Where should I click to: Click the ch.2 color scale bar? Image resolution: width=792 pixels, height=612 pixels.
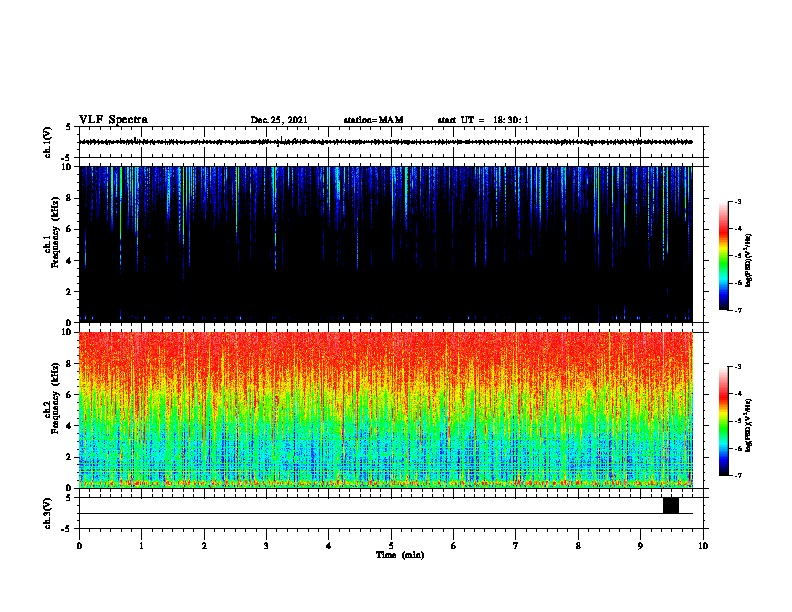[724, 421]
